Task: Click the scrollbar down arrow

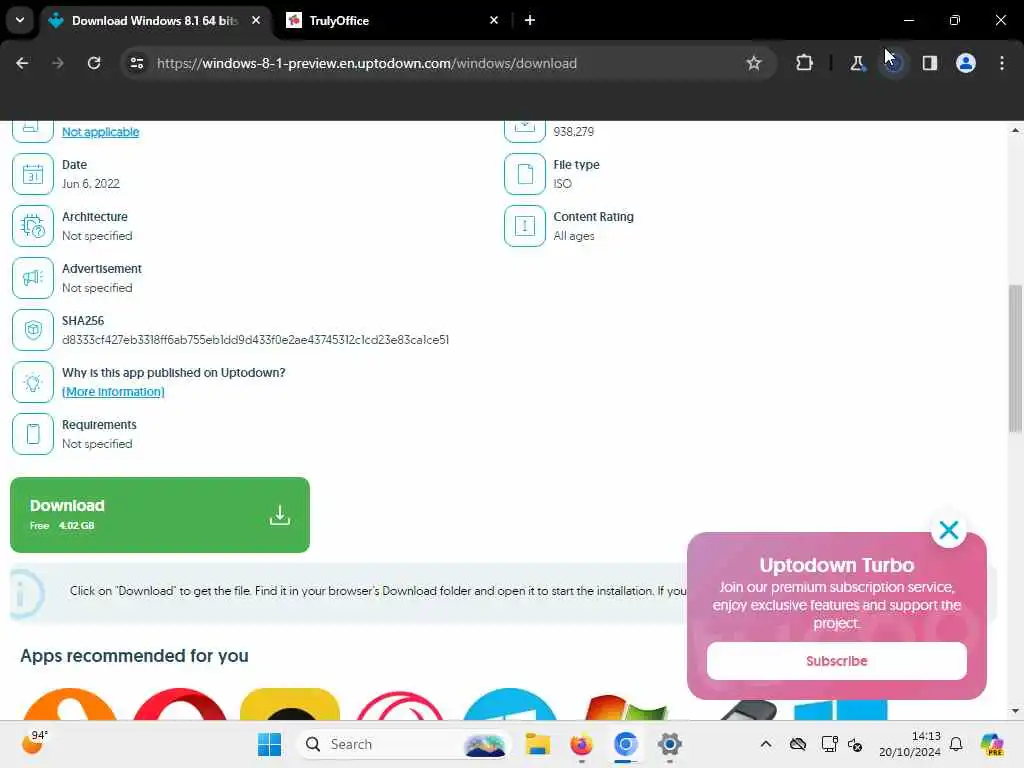Action: point(1014,711)
